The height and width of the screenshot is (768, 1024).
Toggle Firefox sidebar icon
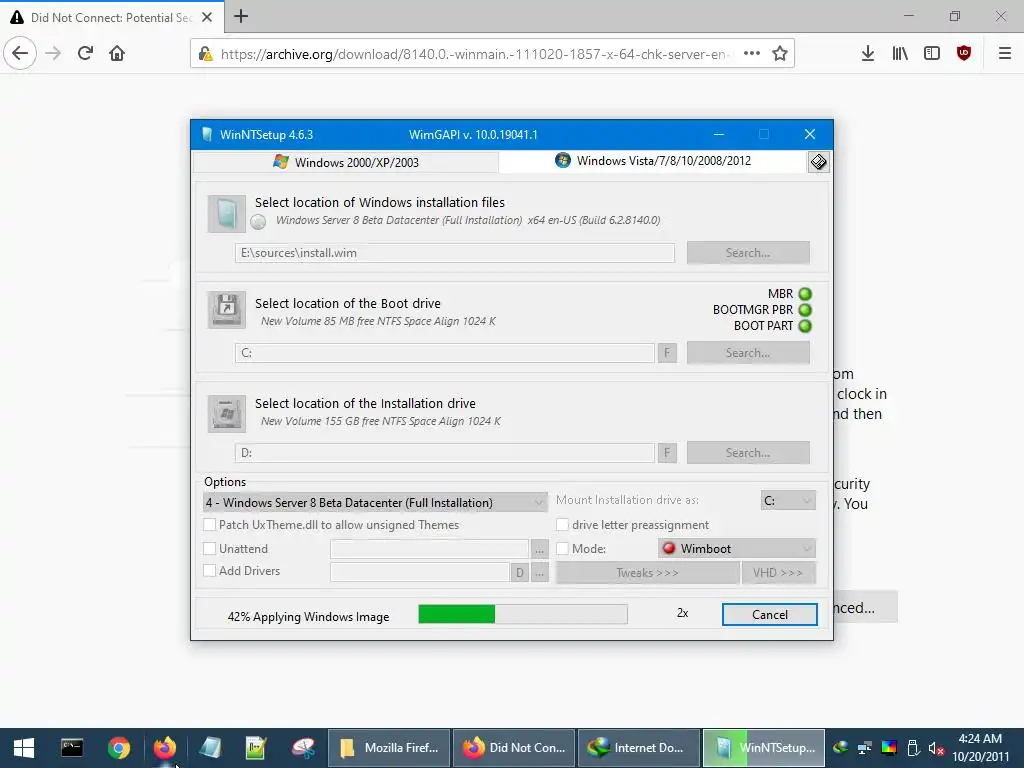[932, 54]
